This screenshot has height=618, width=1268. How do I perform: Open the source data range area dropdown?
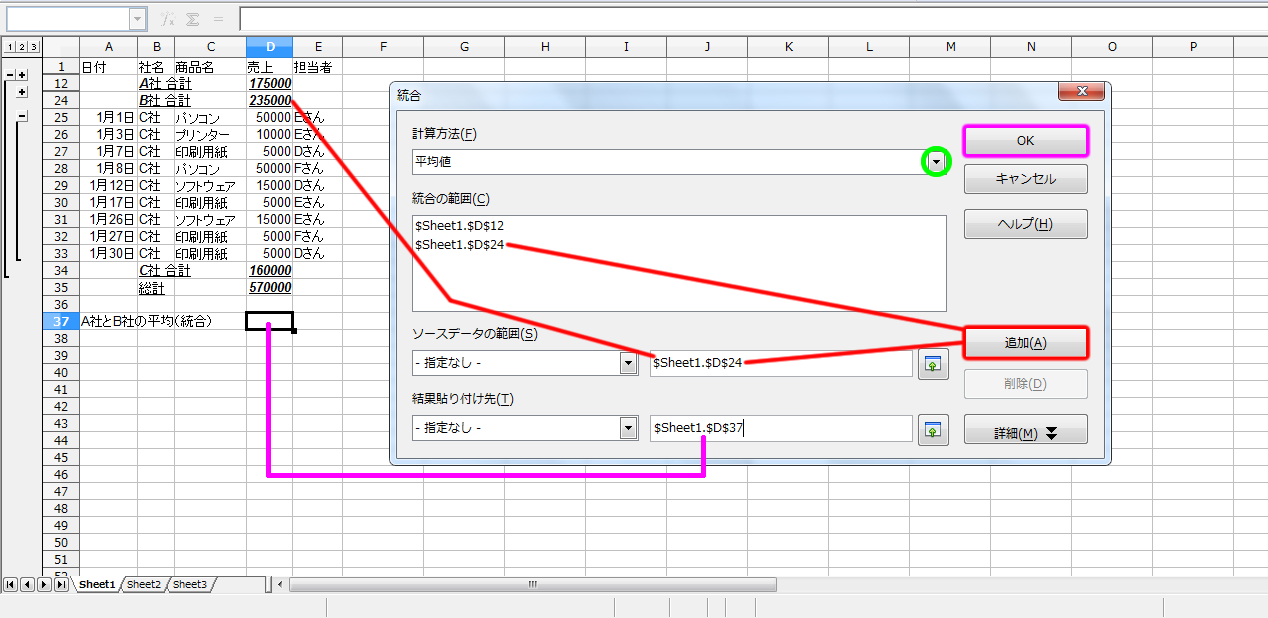628,363
